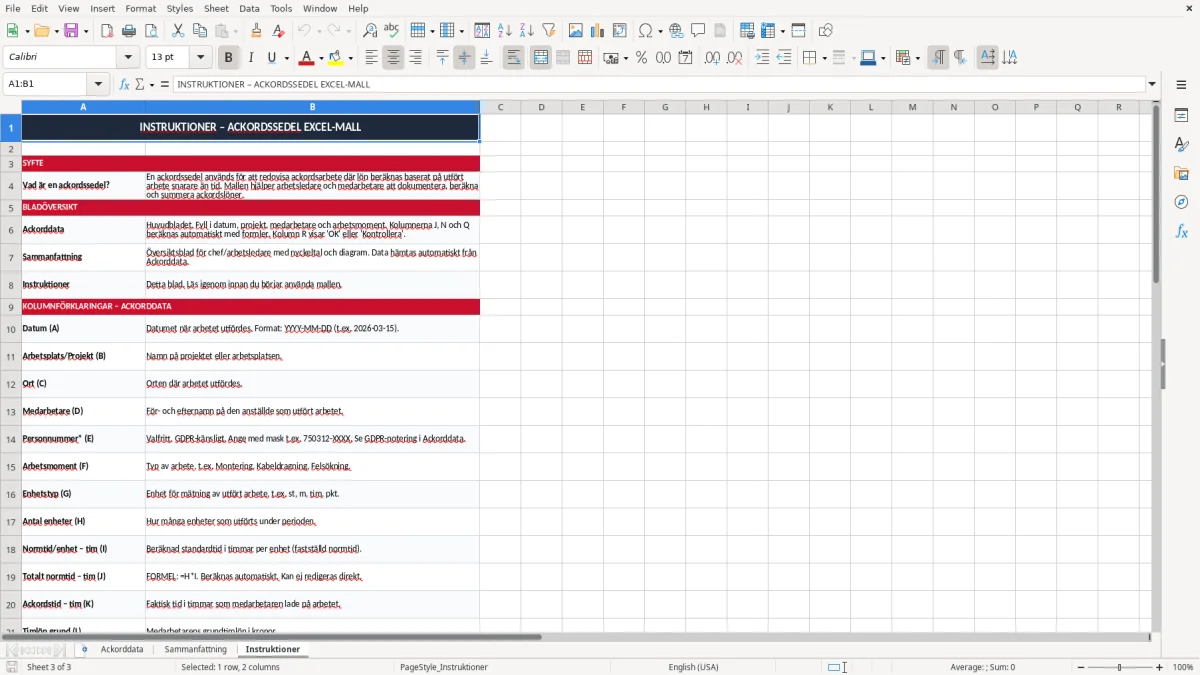1200x675 pixels.
Task: Open the Underline style dropdown arrow
Action: (285, 58)
